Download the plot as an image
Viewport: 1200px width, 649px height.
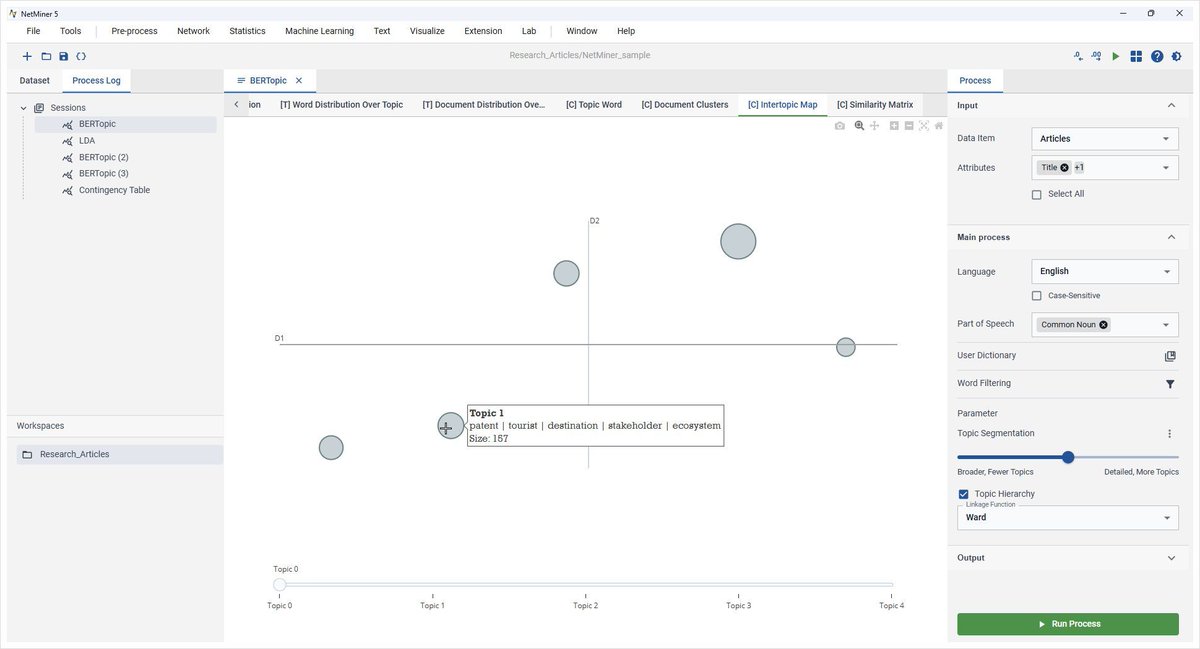pyautogui.click(x=840, y=125)
